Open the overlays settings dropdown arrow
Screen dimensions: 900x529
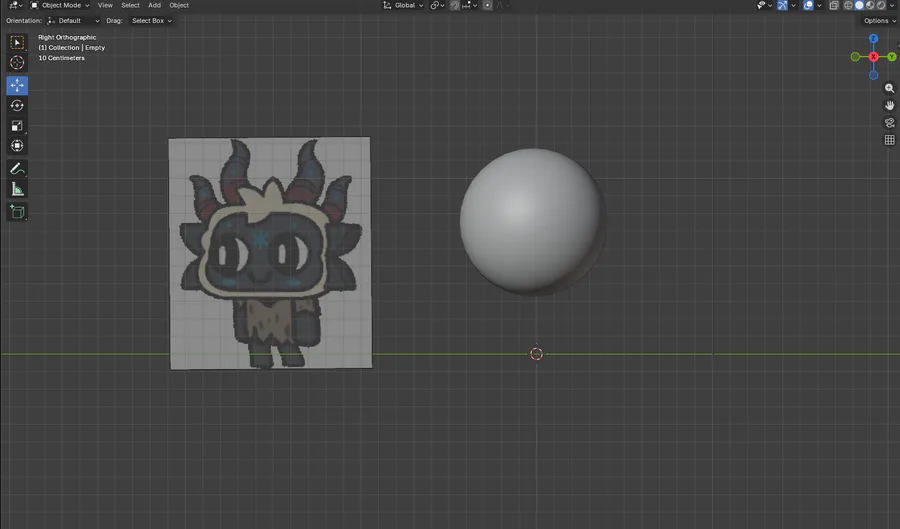819,5
